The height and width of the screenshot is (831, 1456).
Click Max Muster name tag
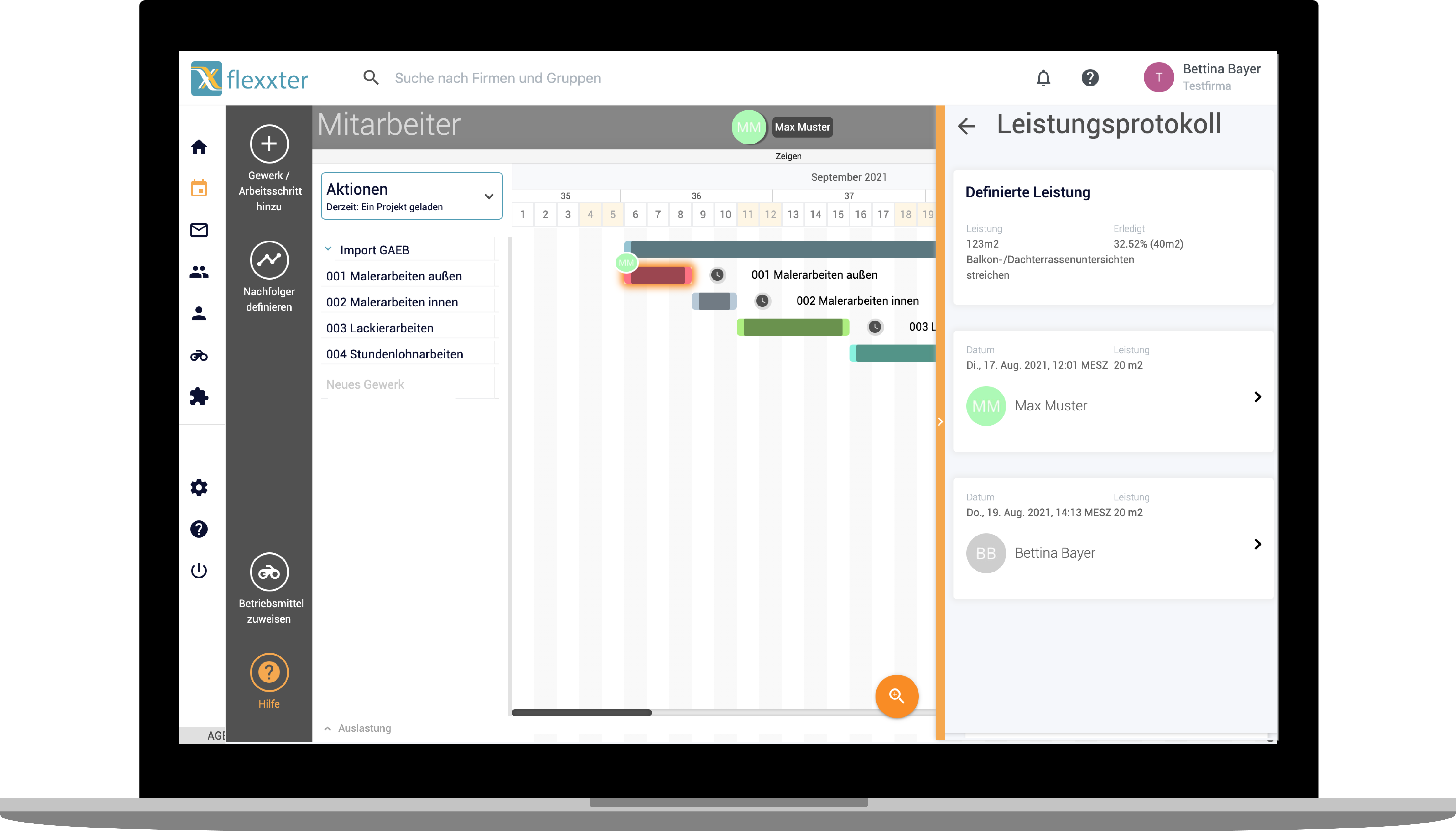coord(802,127)
